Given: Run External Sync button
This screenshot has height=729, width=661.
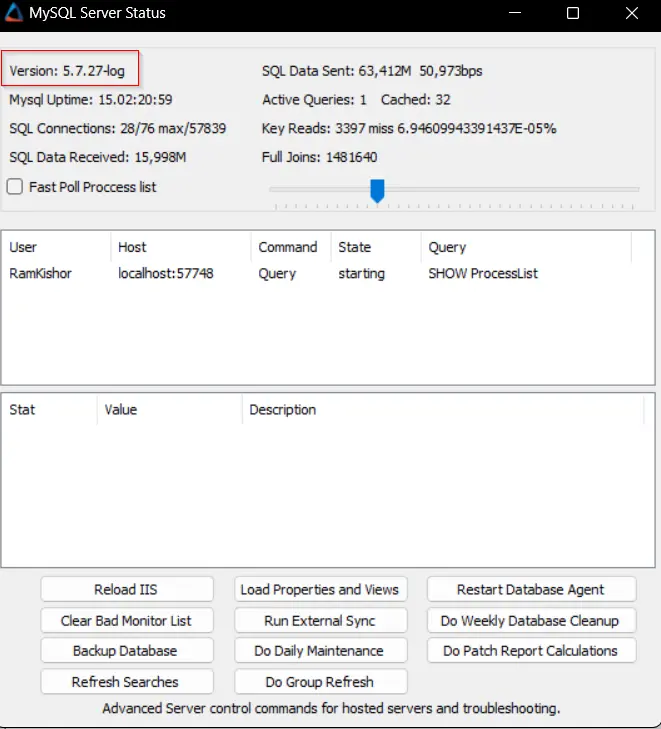Looking at the screenshot, I should (320, 621).
